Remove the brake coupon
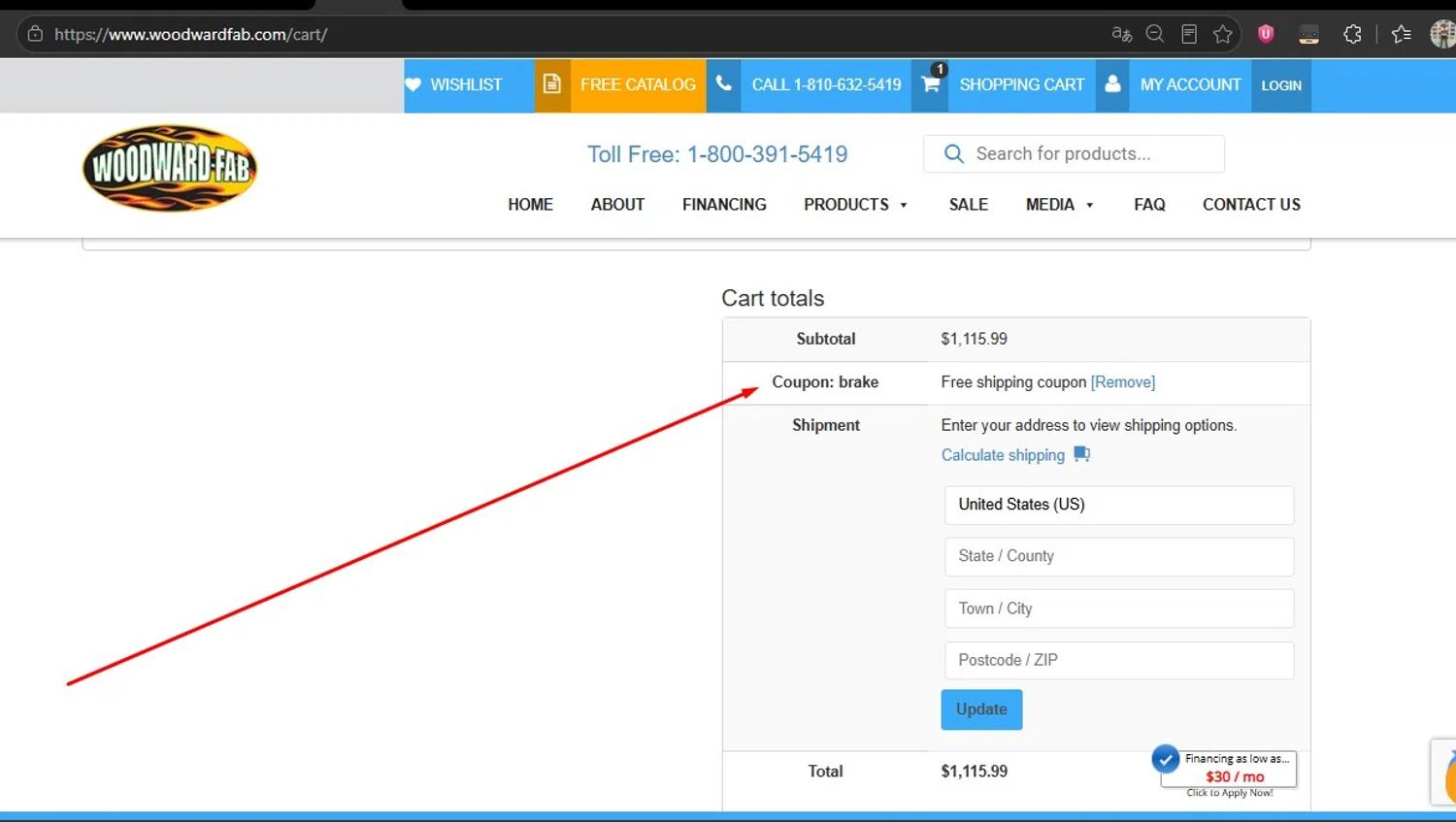The image size is (1456, 822). (1123, 382)
